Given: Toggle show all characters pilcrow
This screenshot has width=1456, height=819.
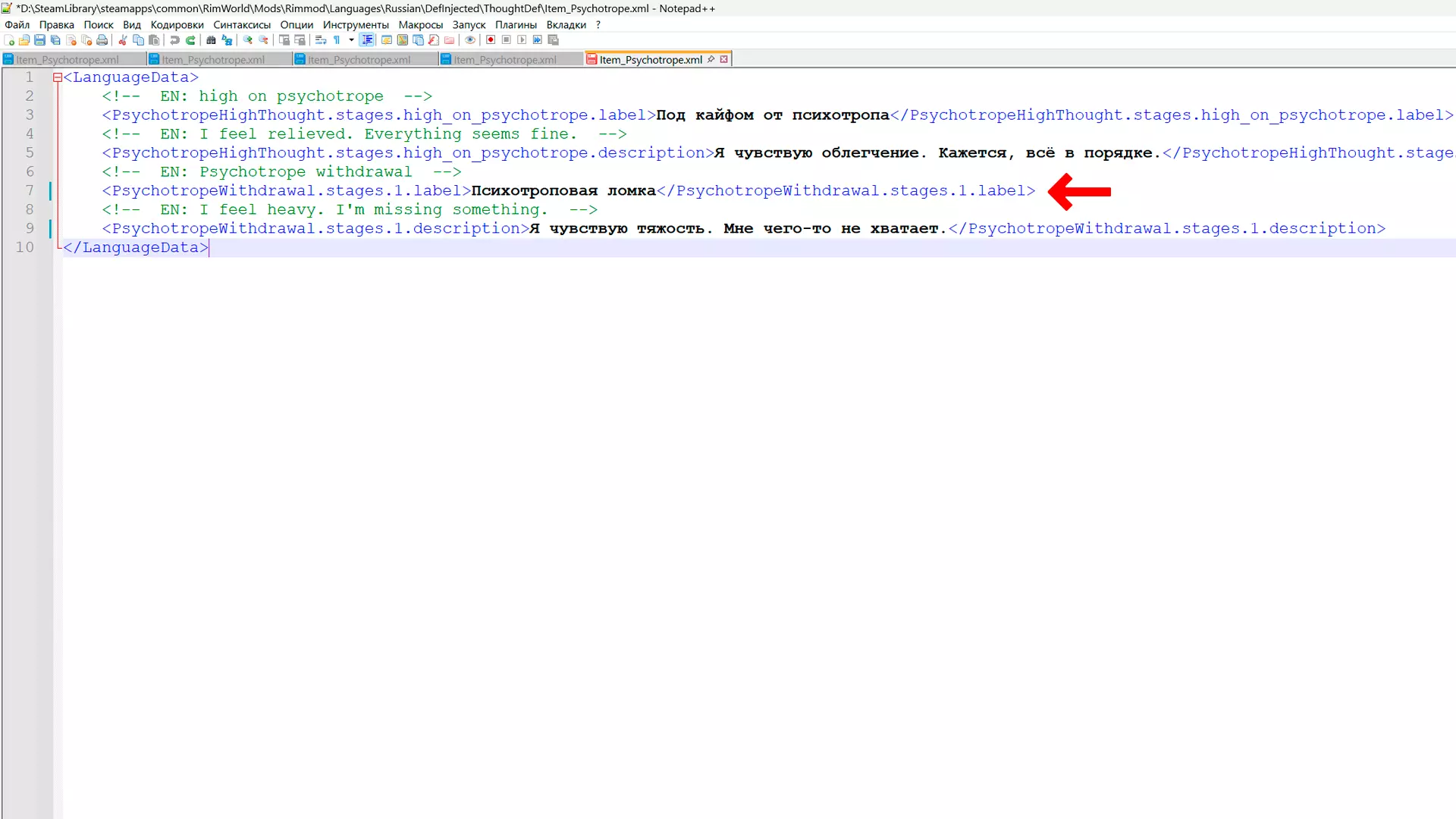Looking at the screenshot, I should pos(337,40).
